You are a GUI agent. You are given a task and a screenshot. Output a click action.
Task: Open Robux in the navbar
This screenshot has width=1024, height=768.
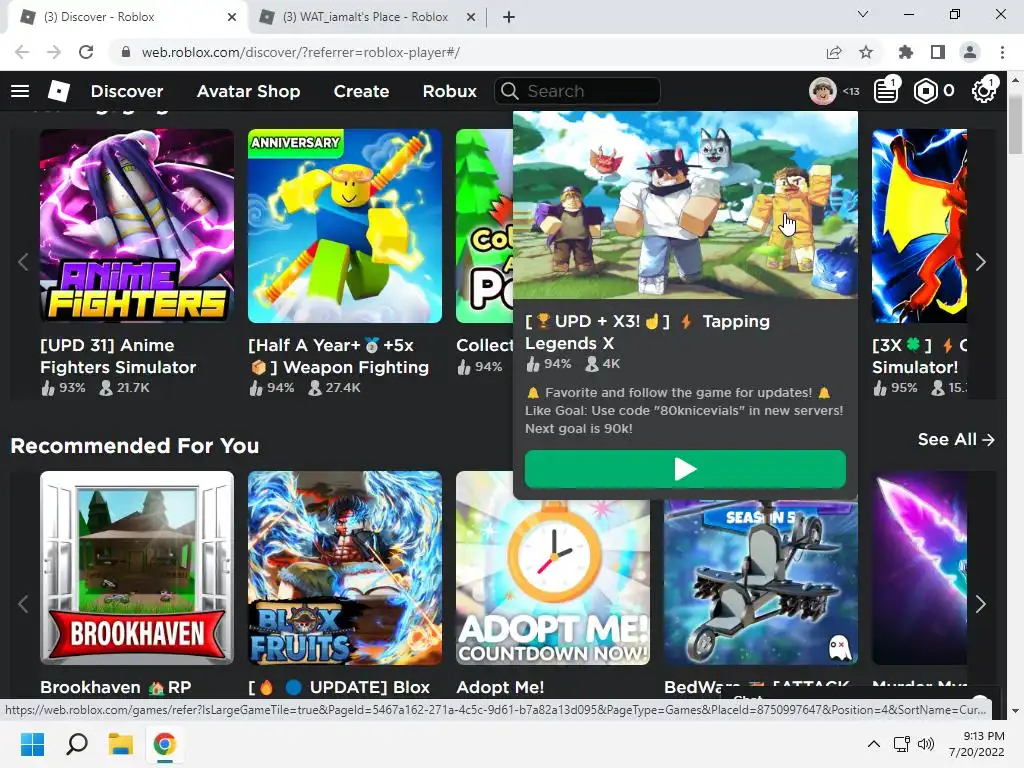[449, 91]
